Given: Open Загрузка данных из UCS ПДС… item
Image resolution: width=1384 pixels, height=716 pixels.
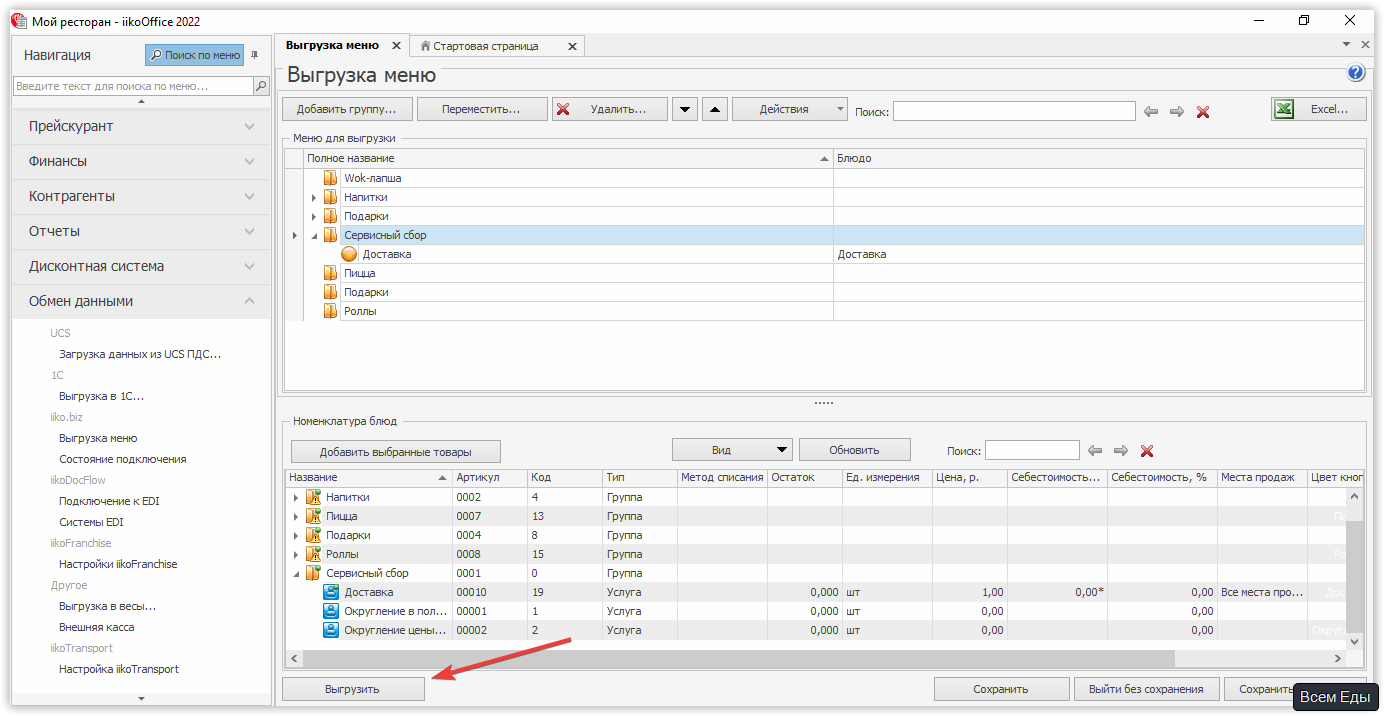Looking at the screenshot, I should pos(140,354).
